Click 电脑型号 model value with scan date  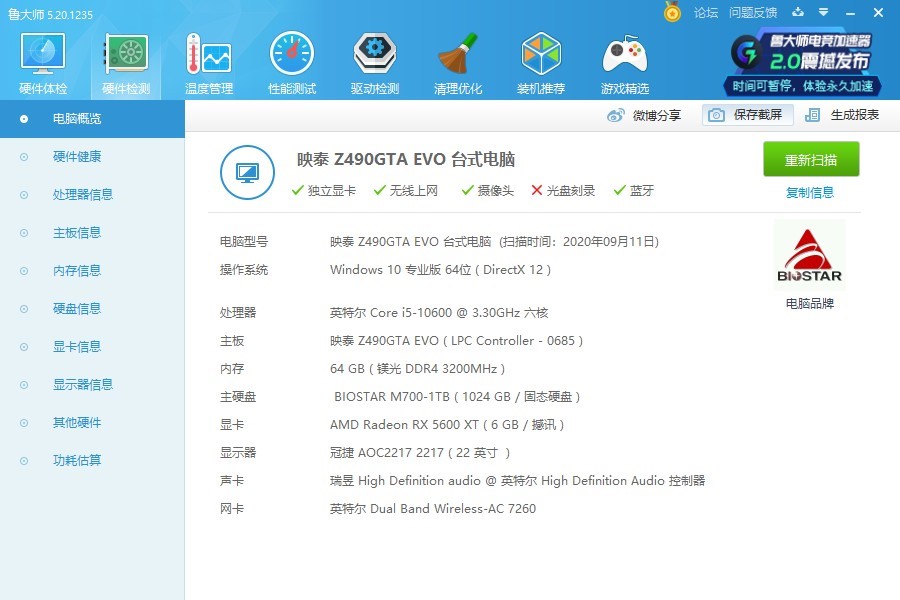coord(494,242)
